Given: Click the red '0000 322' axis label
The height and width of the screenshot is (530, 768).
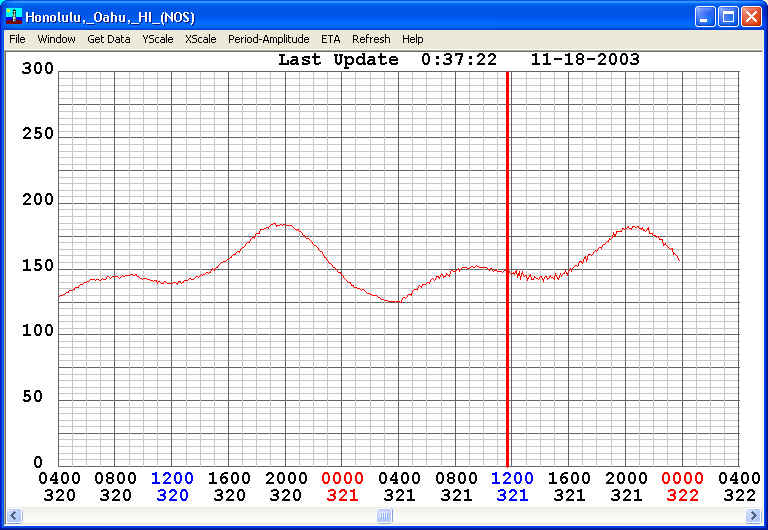Looking at the screenshot, I should (682, 486).
